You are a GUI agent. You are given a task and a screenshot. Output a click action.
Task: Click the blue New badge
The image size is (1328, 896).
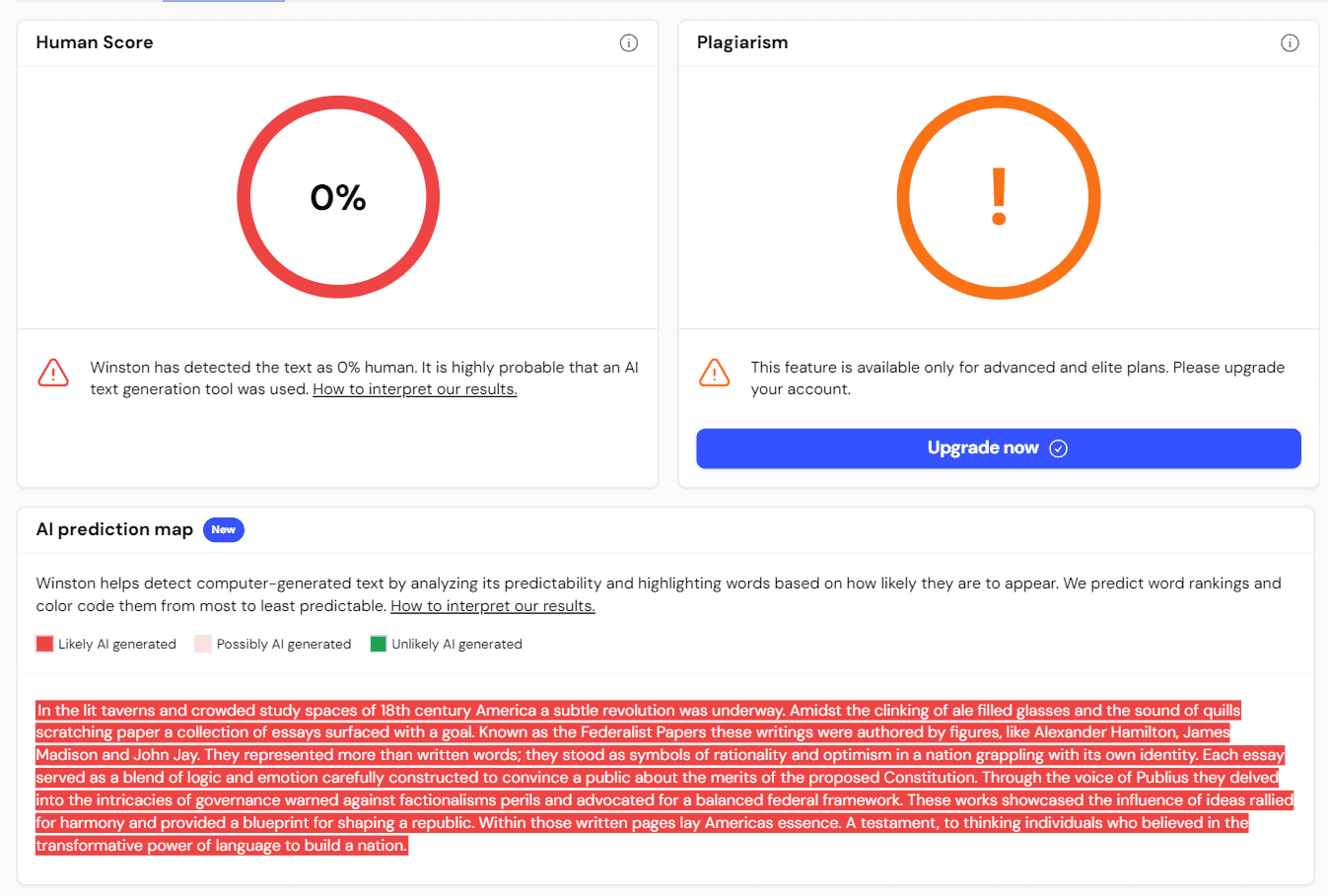click(x=224, y=530)
